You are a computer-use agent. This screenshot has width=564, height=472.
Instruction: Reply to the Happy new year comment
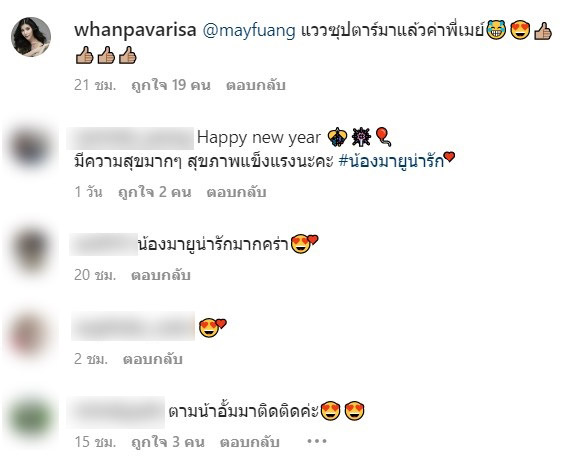[x=236, y=192]
